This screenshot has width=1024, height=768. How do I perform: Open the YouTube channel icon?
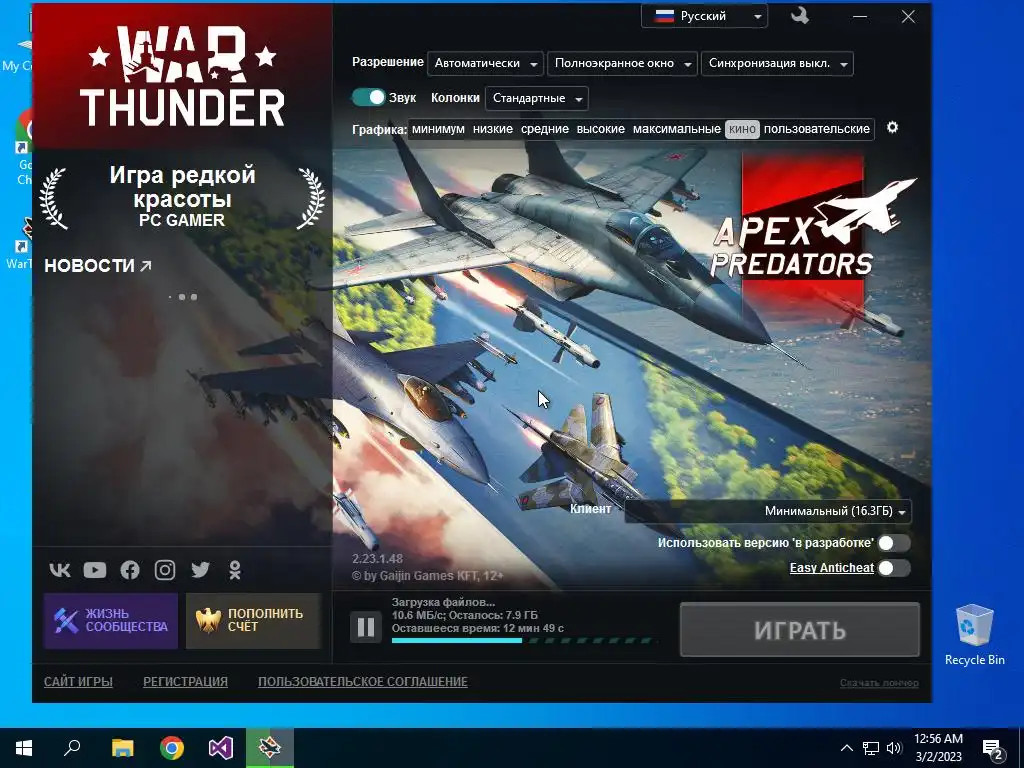[x=95, y=570]
